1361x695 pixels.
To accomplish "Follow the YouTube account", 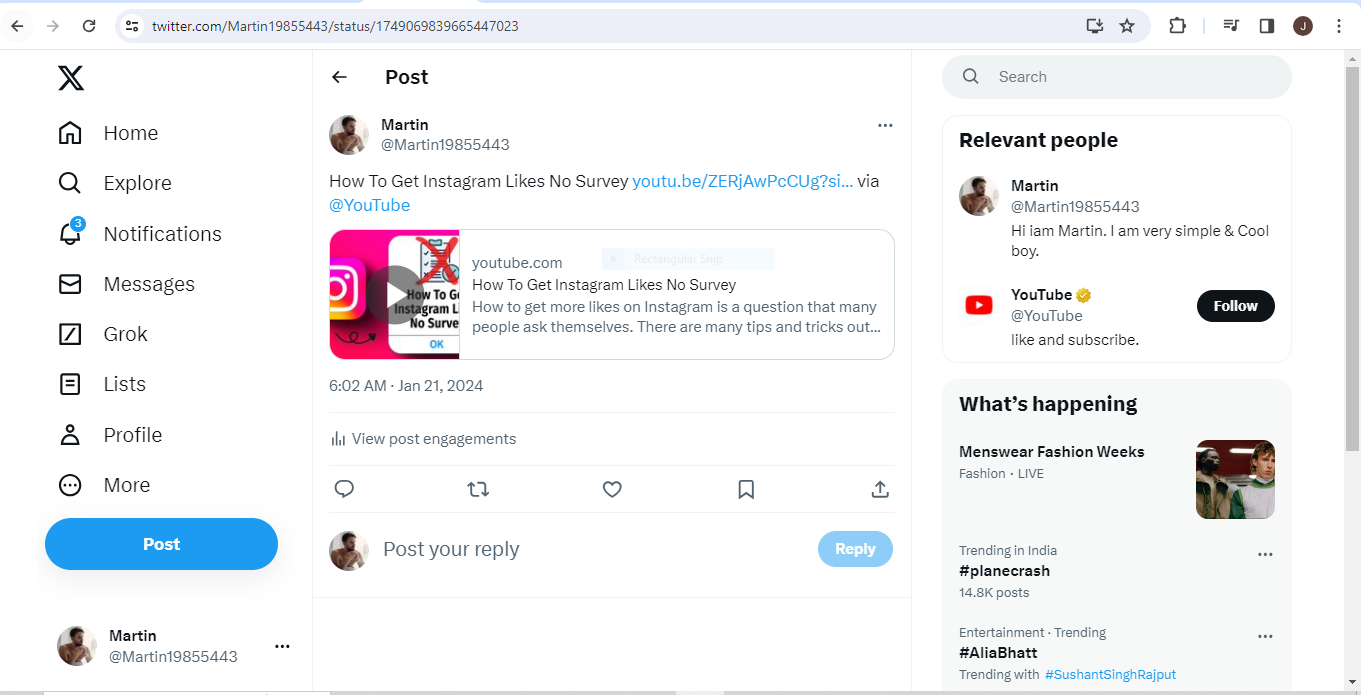I will (1236, 306).
